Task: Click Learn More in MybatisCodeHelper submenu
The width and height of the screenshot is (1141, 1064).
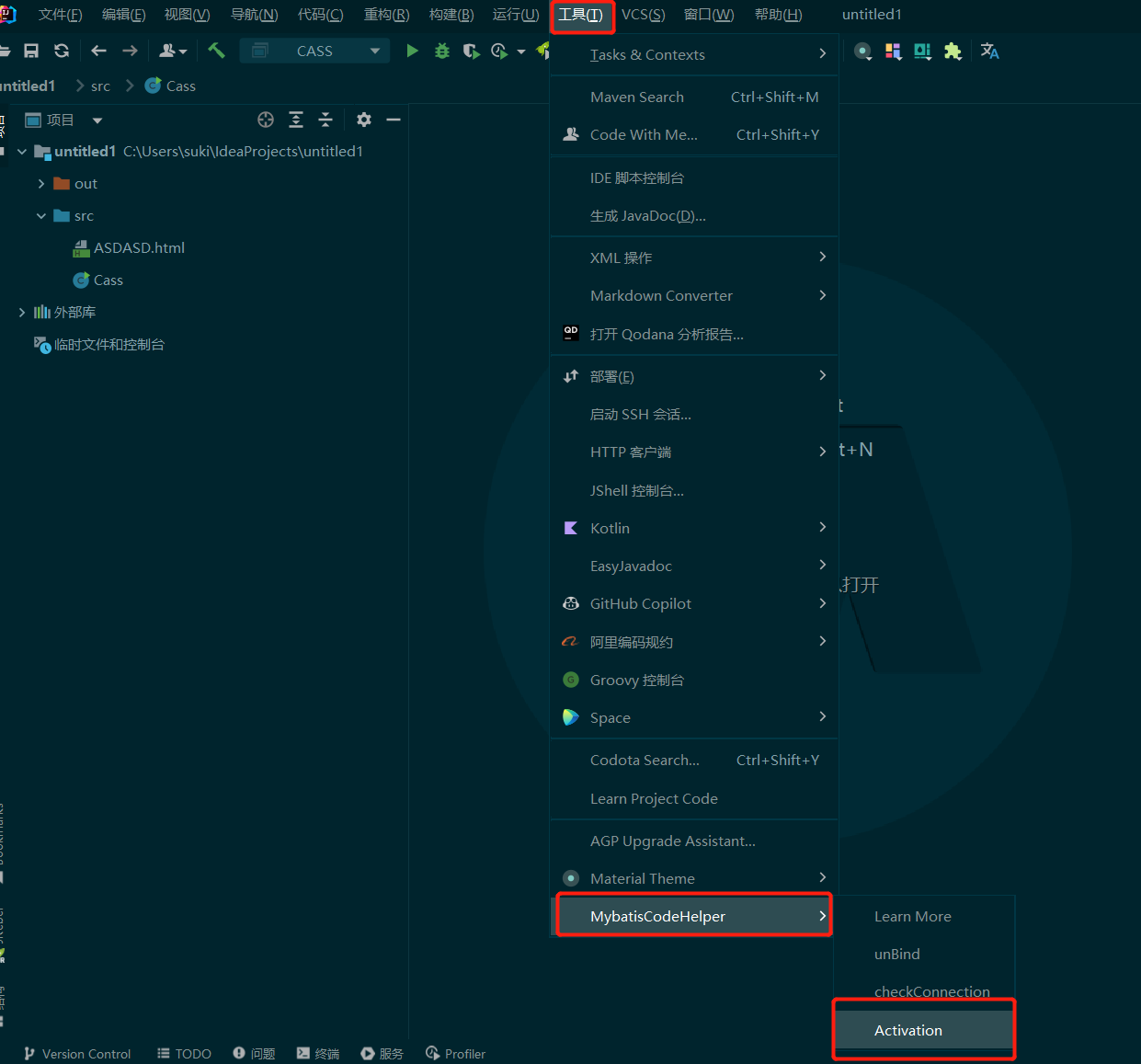Action: click(924, 916)
